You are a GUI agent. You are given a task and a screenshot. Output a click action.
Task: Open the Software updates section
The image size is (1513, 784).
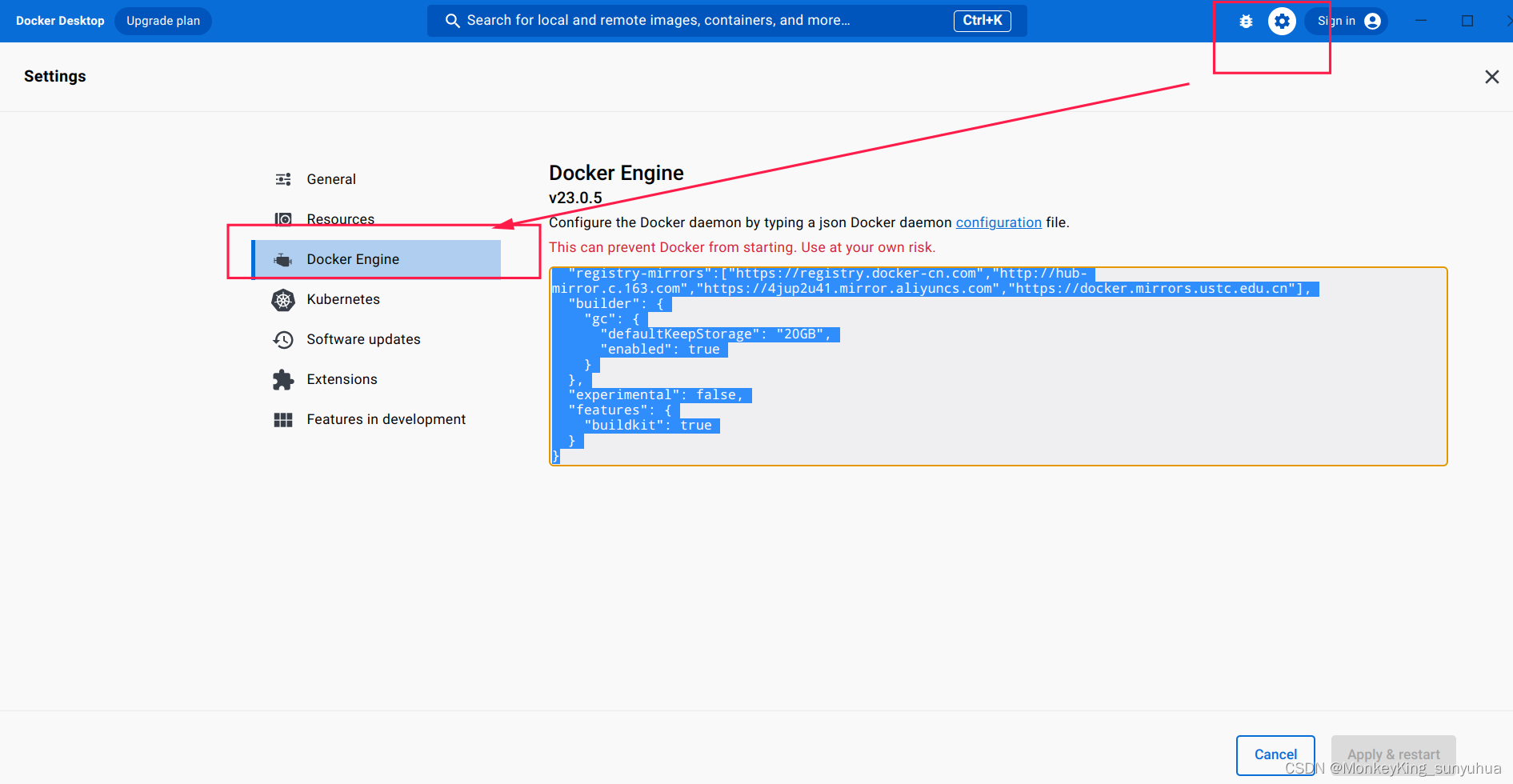point(376,339)
